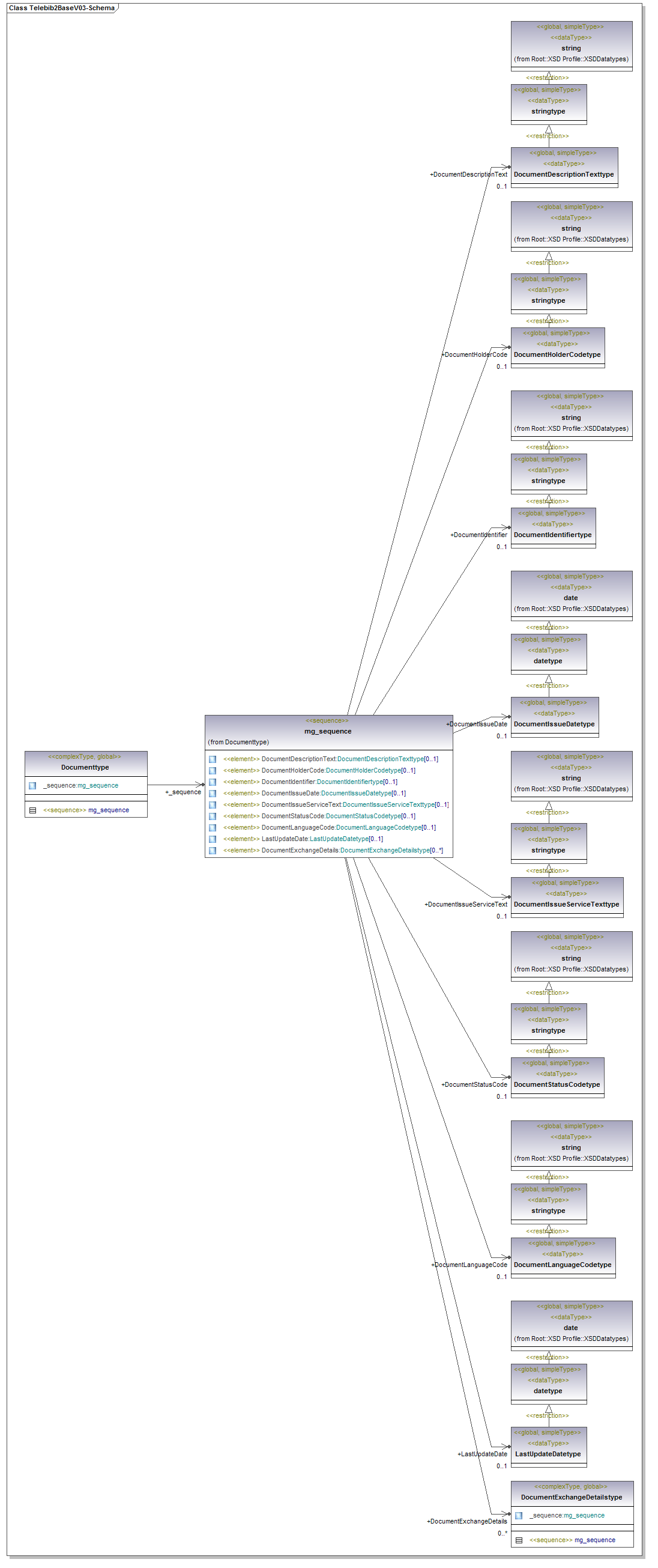Click the _sequence attribute icon in Documenttype
Screen dimensions: 658x1568
pyautogui.click(x=32, y=786)
